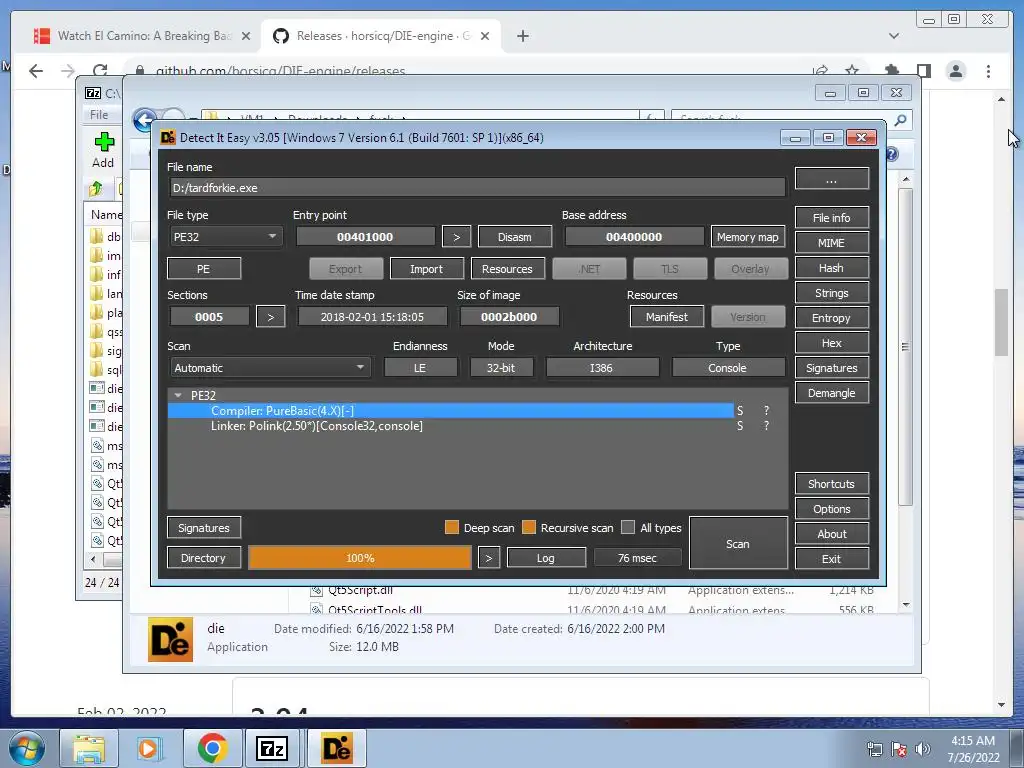Switch to Detect It Easy in the taskbar
Viewport: 1024px width, 768px height.
336,749
